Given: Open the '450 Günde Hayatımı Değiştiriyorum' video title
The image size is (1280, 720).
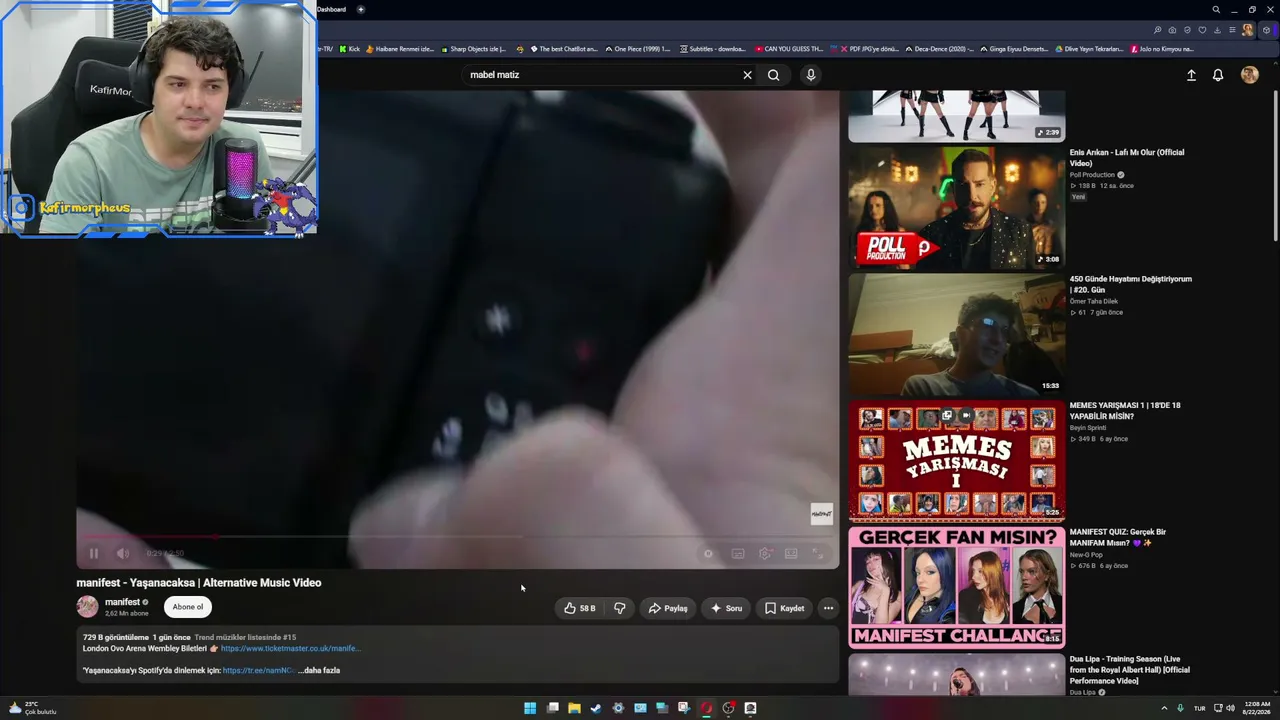Looking at the screenshot, I should [x=1131, y=284].
